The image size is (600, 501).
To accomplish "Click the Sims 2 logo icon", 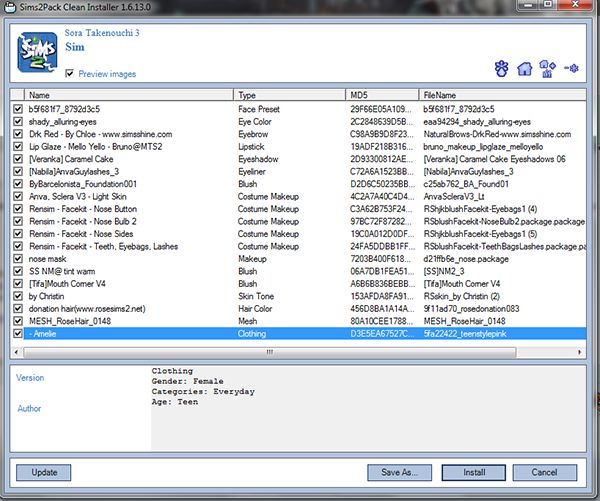I will click(x=37, y=52).
